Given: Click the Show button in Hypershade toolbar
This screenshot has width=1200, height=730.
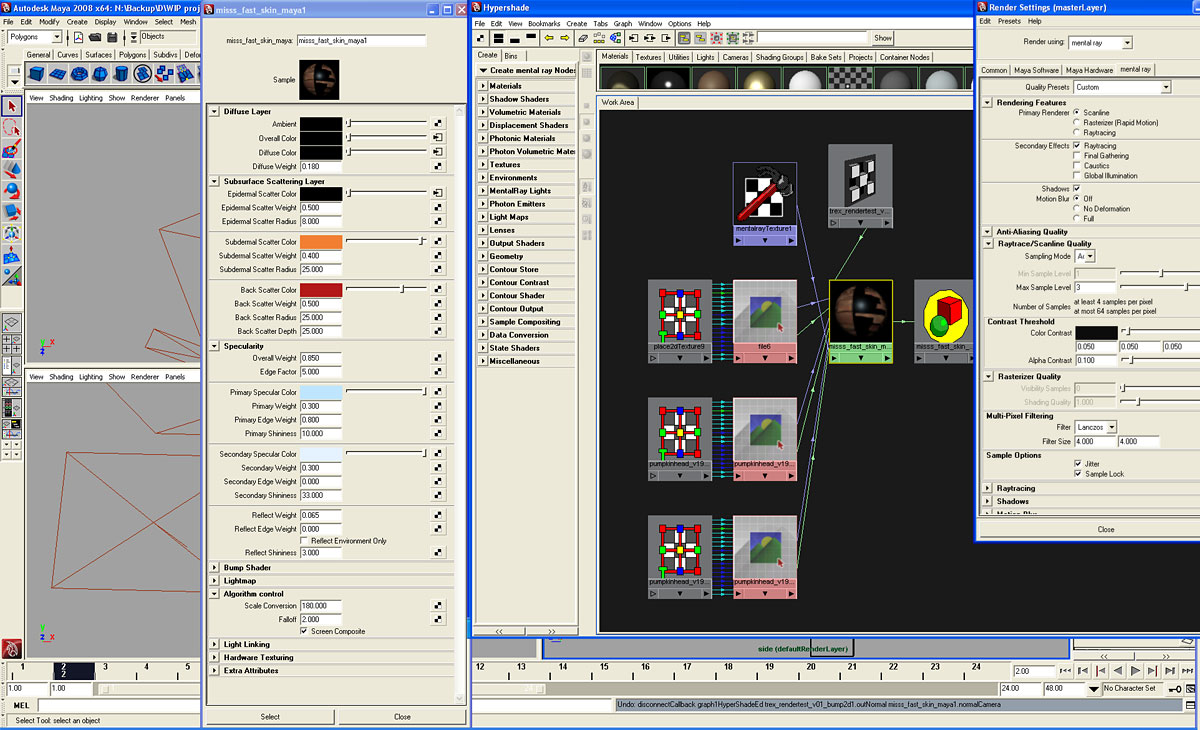Looking at the screenshot, I should click(x=882, y=38).
